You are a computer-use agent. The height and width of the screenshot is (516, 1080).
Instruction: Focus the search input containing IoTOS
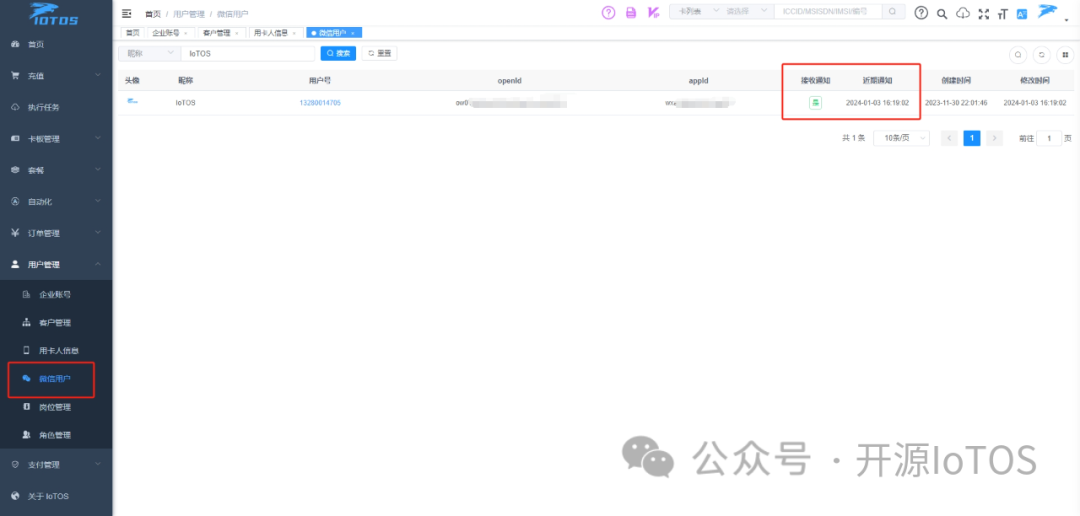point(248,53)
